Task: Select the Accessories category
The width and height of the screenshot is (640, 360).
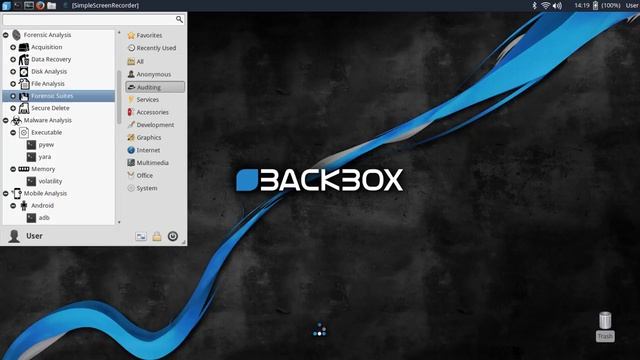Action: pos(155,112)
